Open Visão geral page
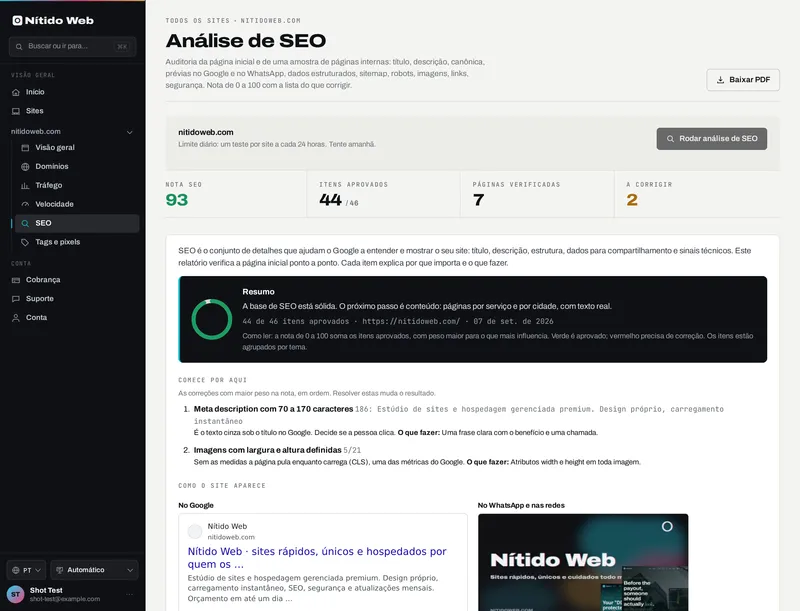Screen dimensions: 800x611 (77, 148)
